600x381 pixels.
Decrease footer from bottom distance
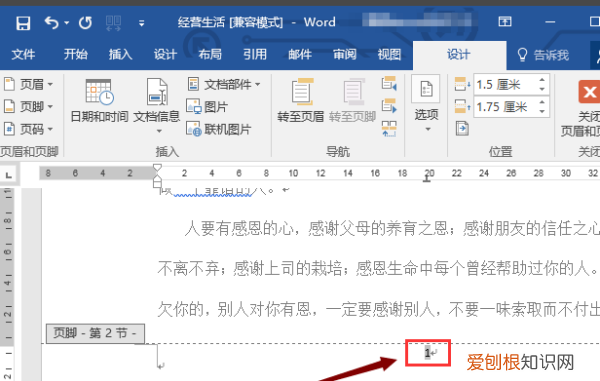tap(542, 111)
